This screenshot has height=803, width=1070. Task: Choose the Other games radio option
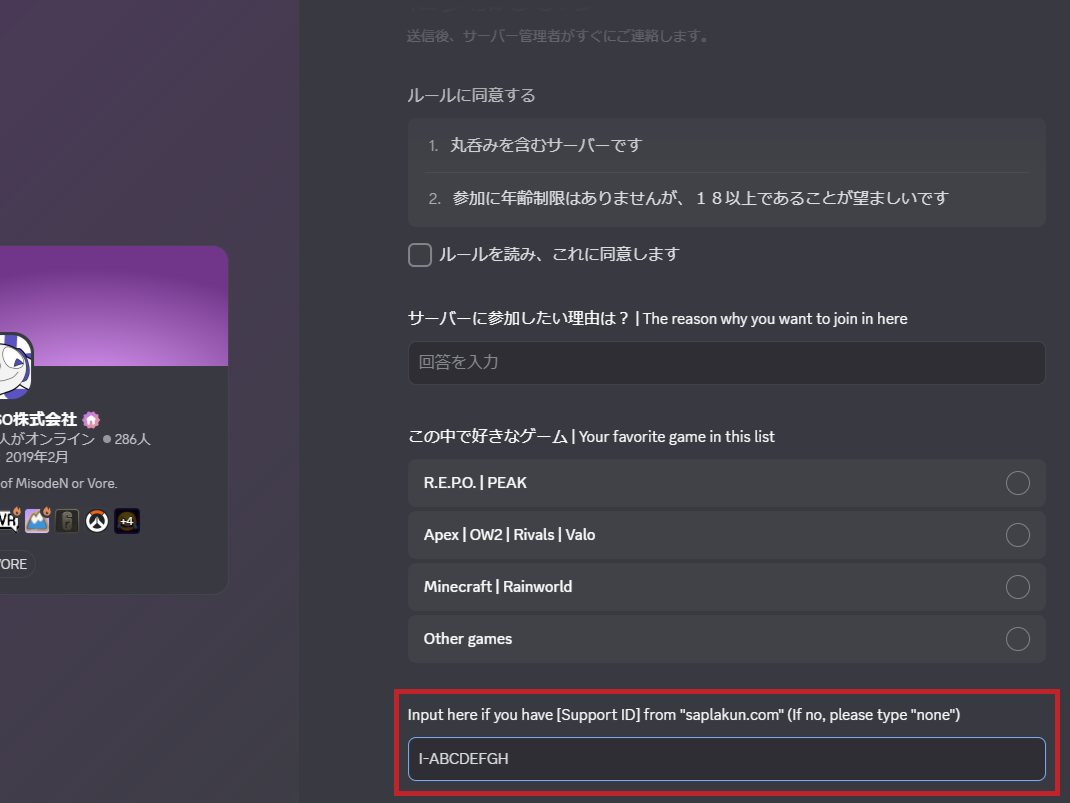[1017, 639]
